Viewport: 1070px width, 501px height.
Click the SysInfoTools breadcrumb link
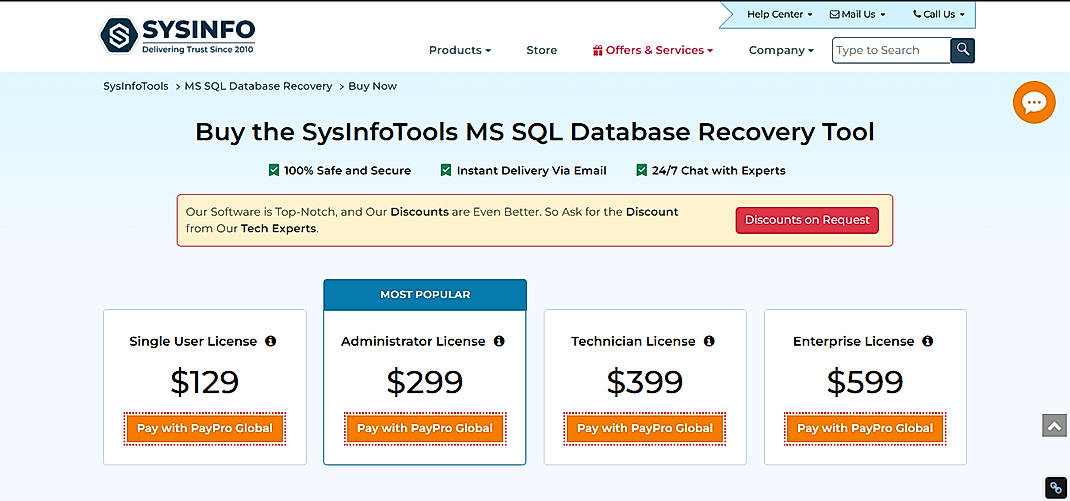click(x=136, y=86)
